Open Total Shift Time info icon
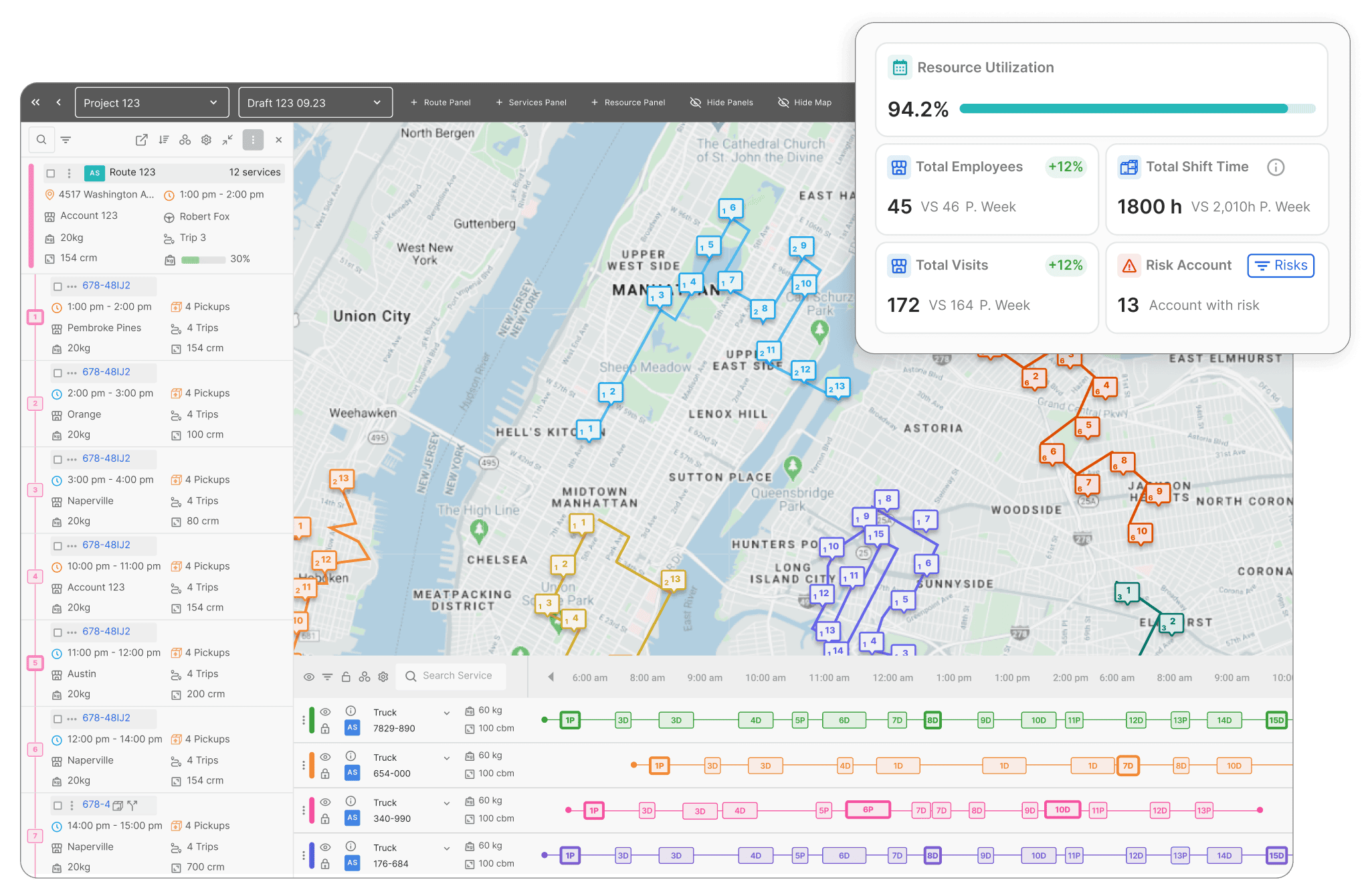The width and height of the screenshot is (1372, 892). coord(1276,167)
